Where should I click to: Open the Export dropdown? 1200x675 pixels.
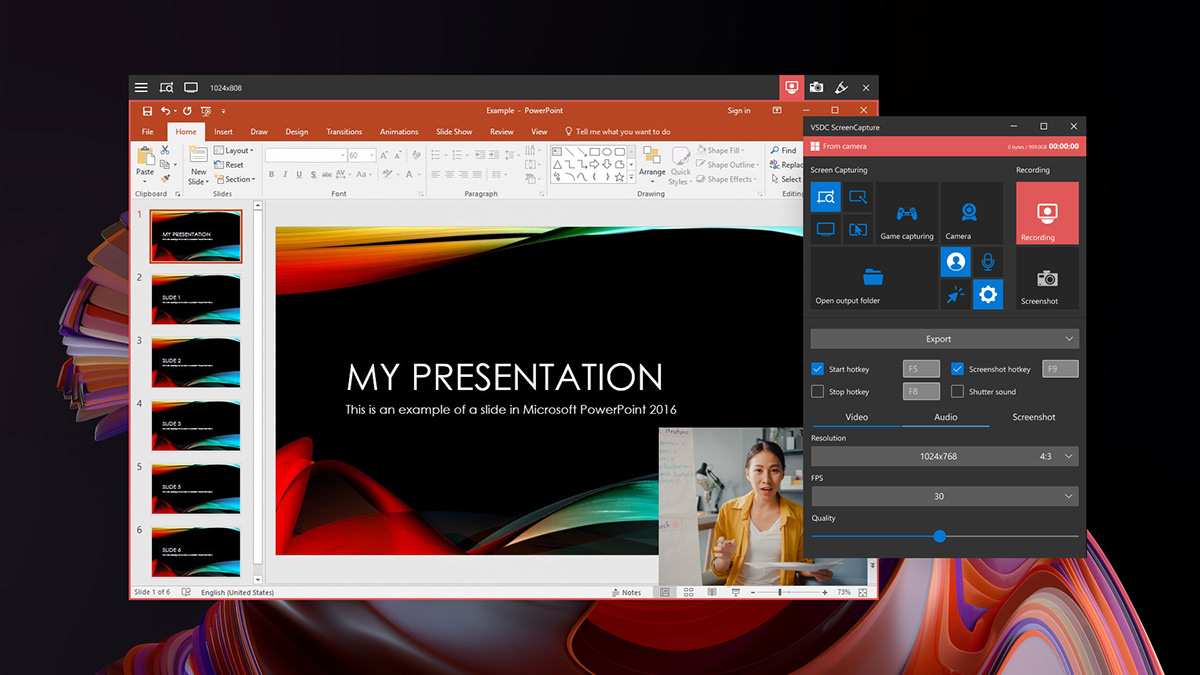point(945,338)
